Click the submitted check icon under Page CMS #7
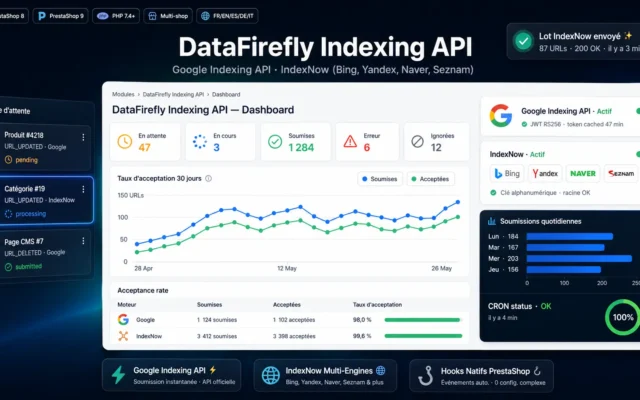 (8, 267)
